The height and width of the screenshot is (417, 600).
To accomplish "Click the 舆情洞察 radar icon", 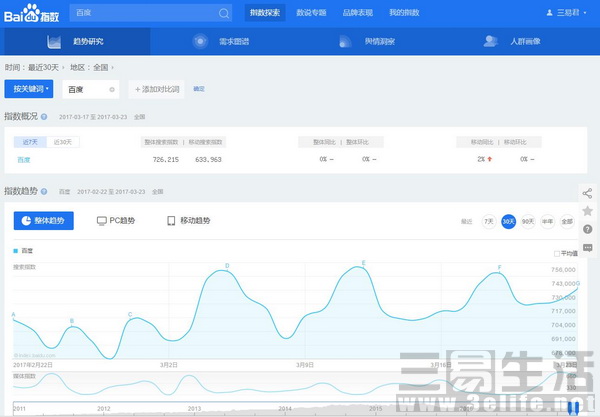I will click(x=345, y=41).
